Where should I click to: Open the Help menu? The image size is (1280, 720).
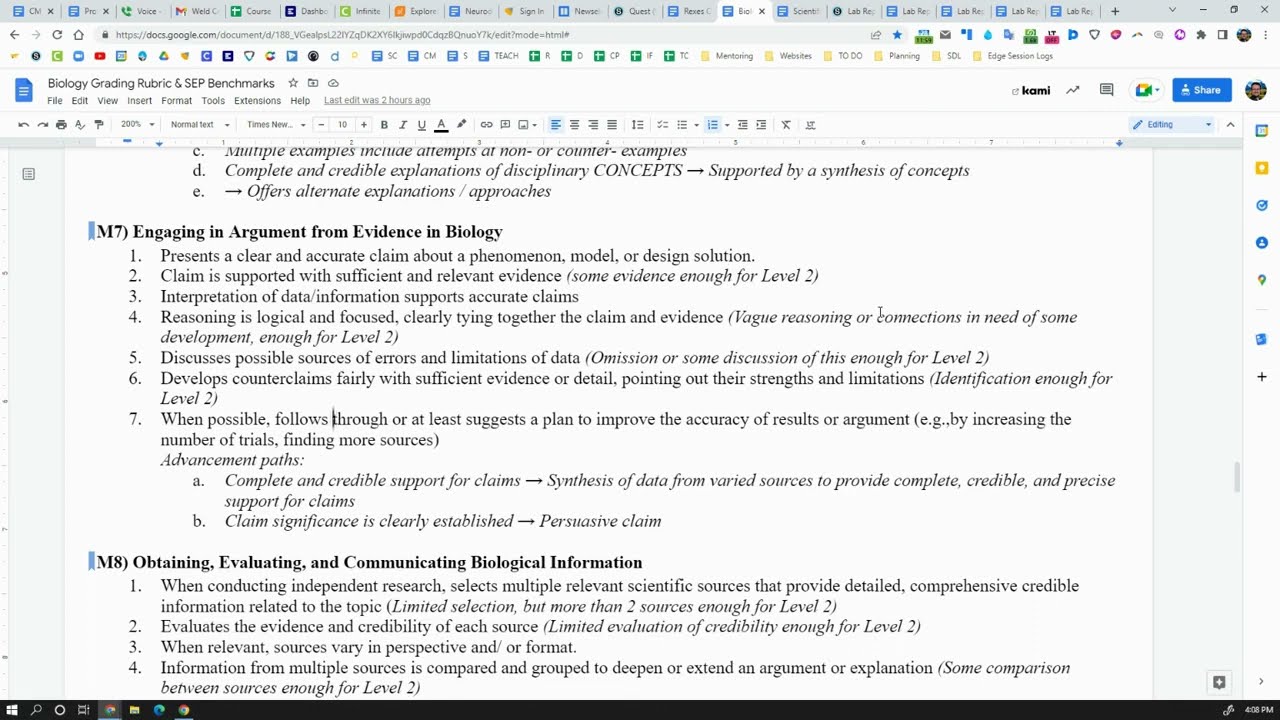(x=300, y=101)
